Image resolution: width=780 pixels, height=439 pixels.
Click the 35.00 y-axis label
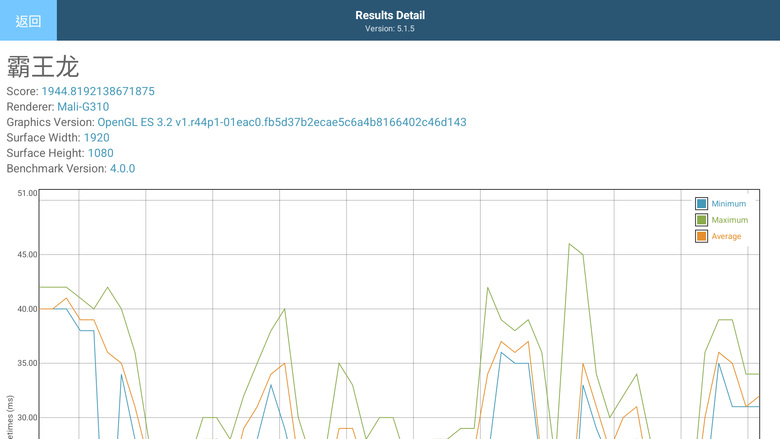pos(27,363)
